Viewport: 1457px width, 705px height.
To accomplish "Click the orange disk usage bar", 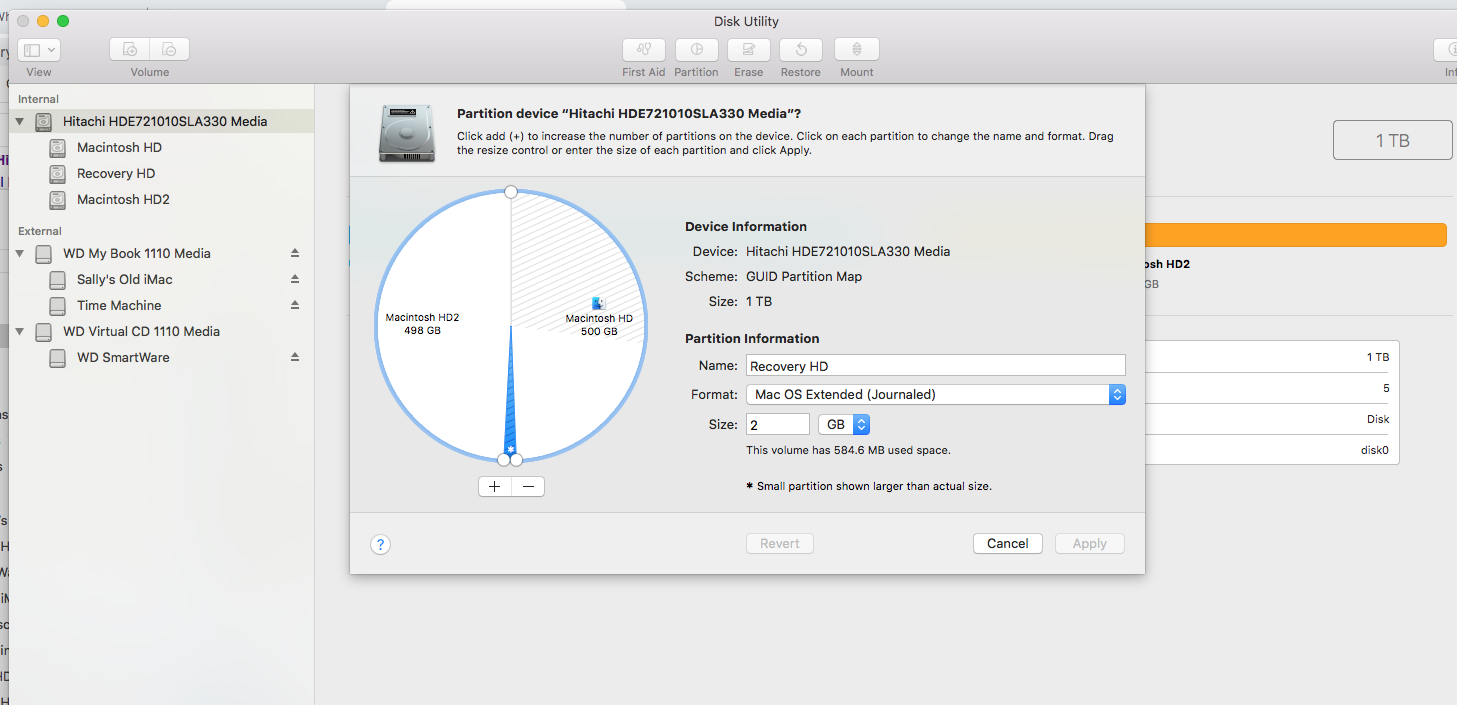I will tap(1296, 235).
